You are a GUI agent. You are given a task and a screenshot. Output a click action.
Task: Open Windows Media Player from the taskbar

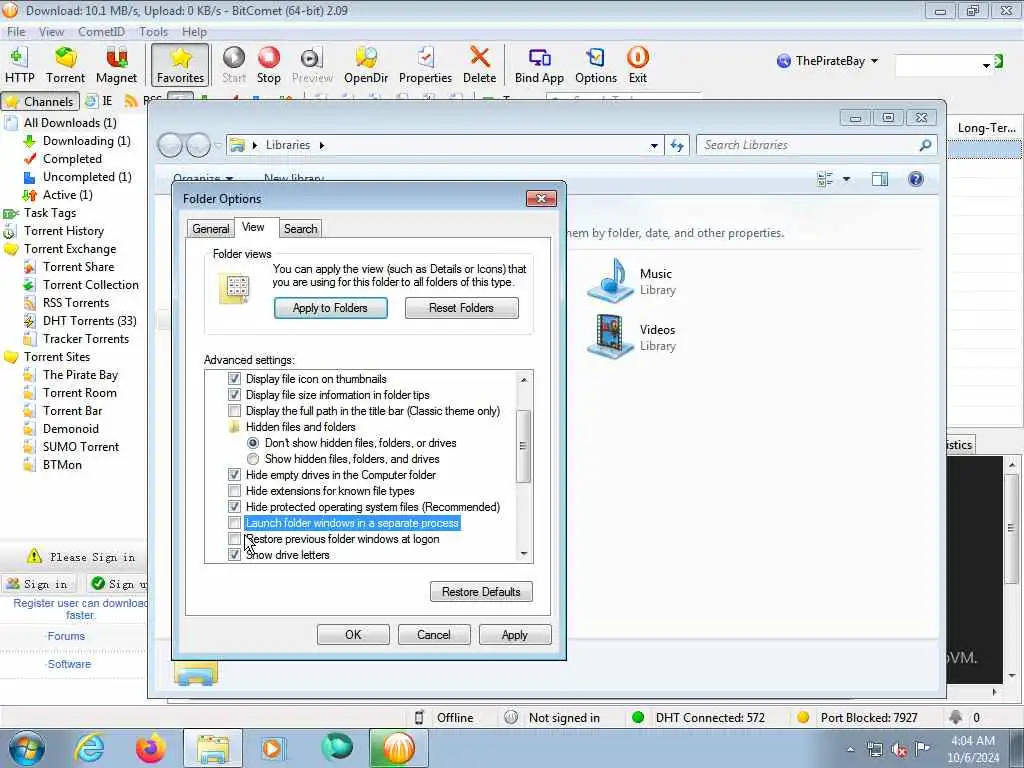[272, 748]
